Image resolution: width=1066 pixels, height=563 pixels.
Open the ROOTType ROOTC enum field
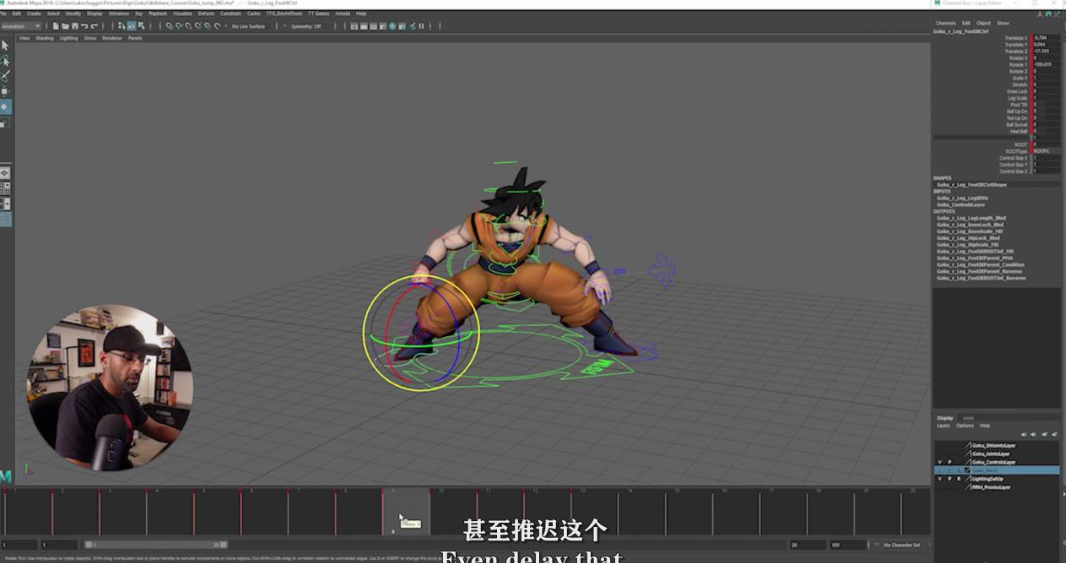pyautogui.click(x=1046, y=151)
